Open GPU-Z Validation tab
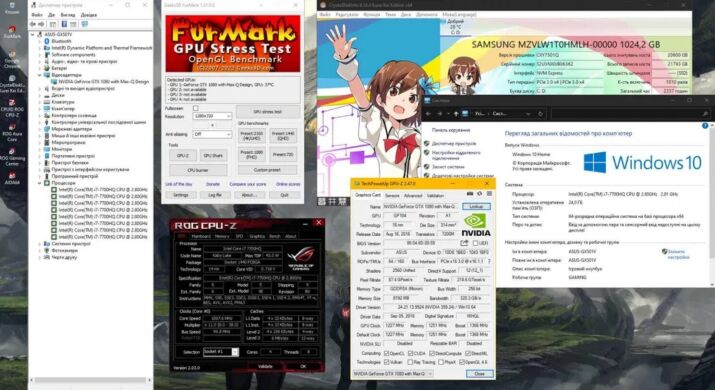Viewport: 715px width, 390px height. (x=435, y=195)
